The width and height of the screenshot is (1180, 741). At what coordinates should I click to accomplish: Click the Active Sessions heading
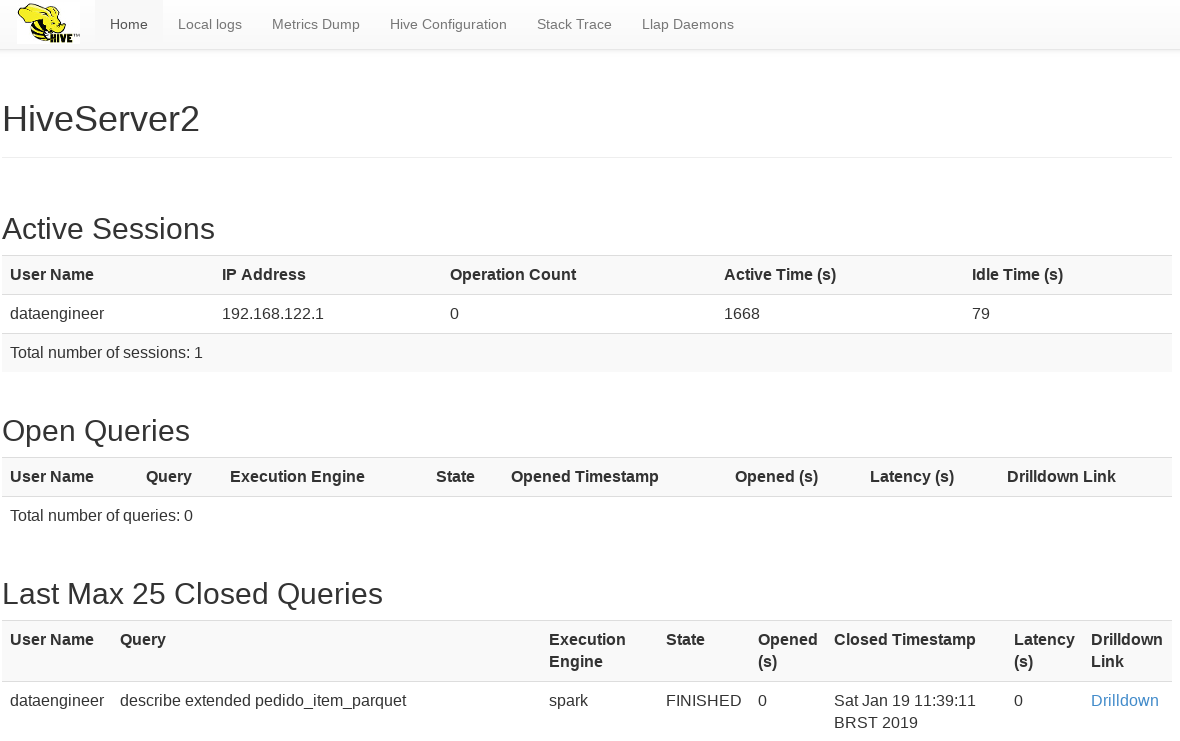click(x=108, y=229)
